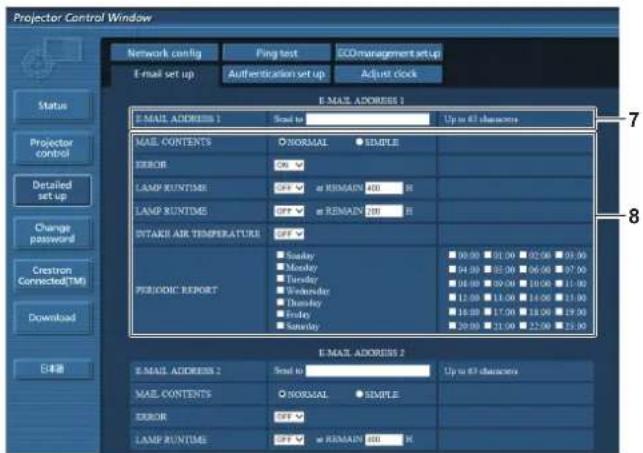Open the Network config tab
The image size is (643, 453).
coord(164,53)
